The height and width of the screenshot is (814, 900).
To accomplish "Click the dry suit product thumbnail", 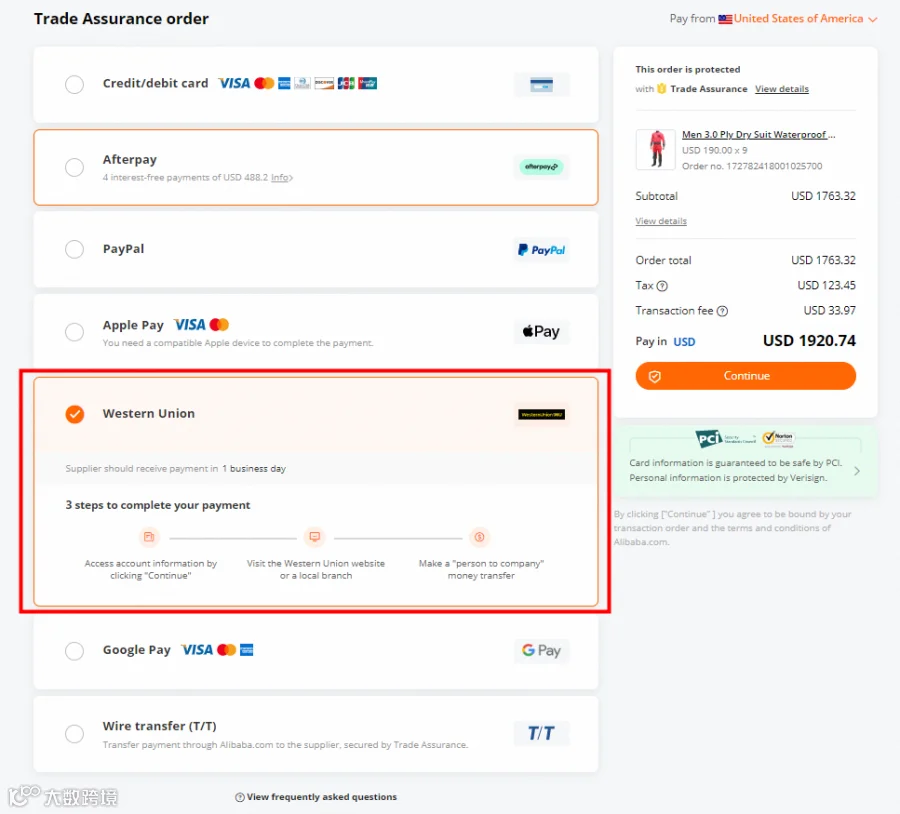I will (x=655, y=149).
